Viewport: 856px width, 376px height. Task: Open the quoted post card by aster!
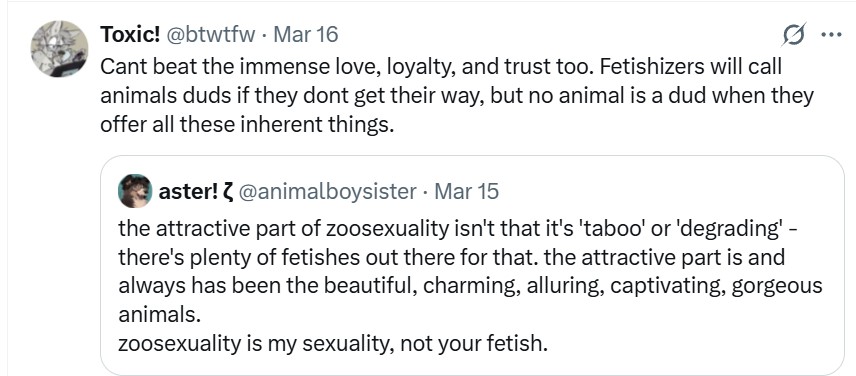pyautogui.click(x=472, y=265)
